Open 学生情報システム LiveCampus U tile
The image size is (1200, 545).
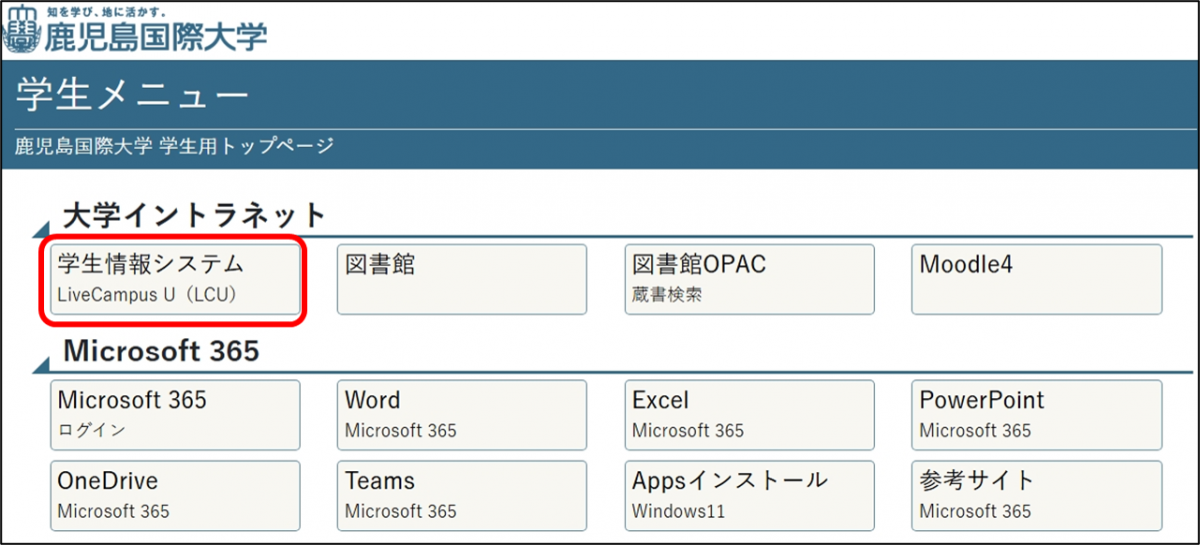tap(175, 279)
